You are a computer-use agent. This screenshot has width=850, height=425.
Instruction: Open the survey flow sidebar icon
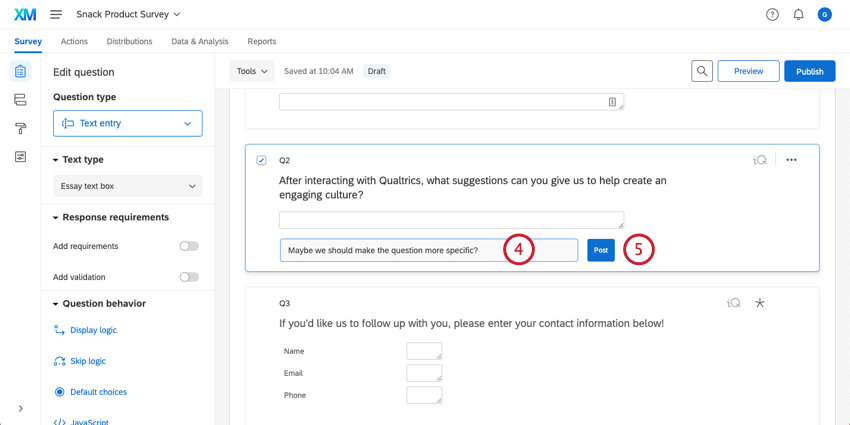click(20, 100)
